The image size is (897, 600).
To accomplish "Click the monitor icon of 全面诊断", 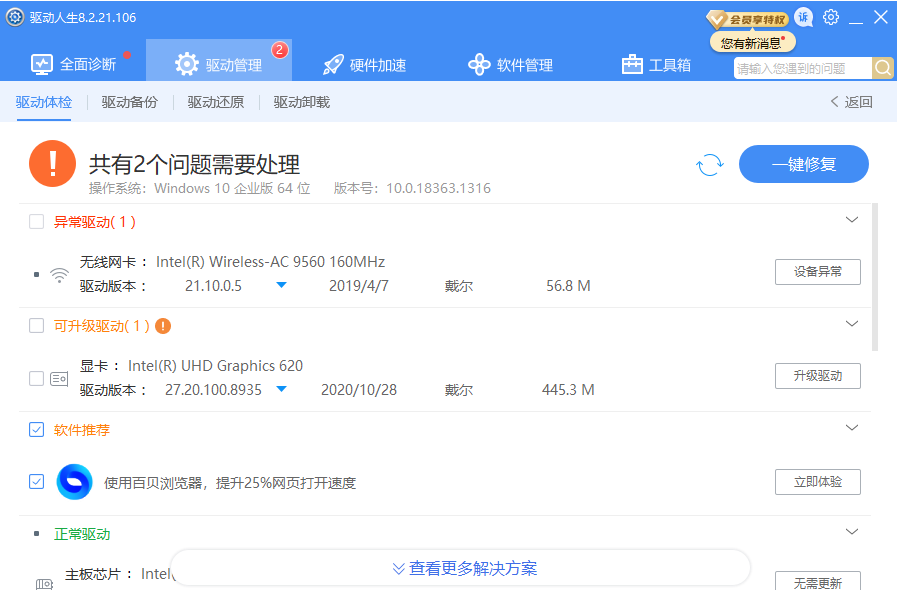I will click(42, 65).
